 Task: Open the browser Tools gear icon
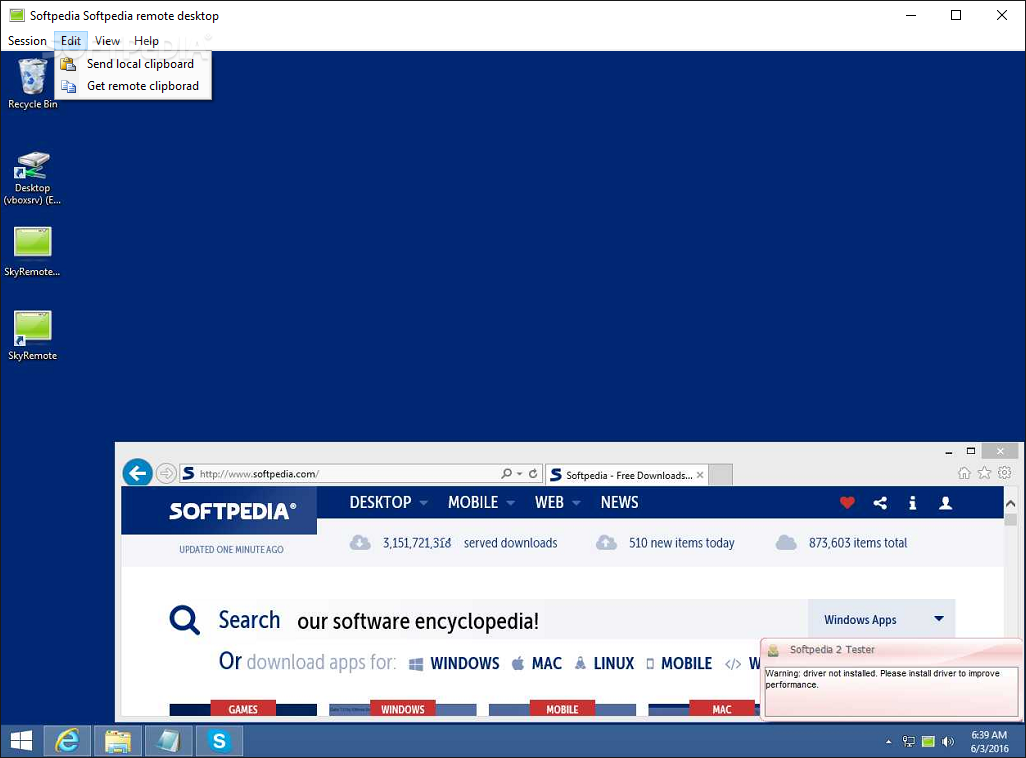click(1004, 473)
